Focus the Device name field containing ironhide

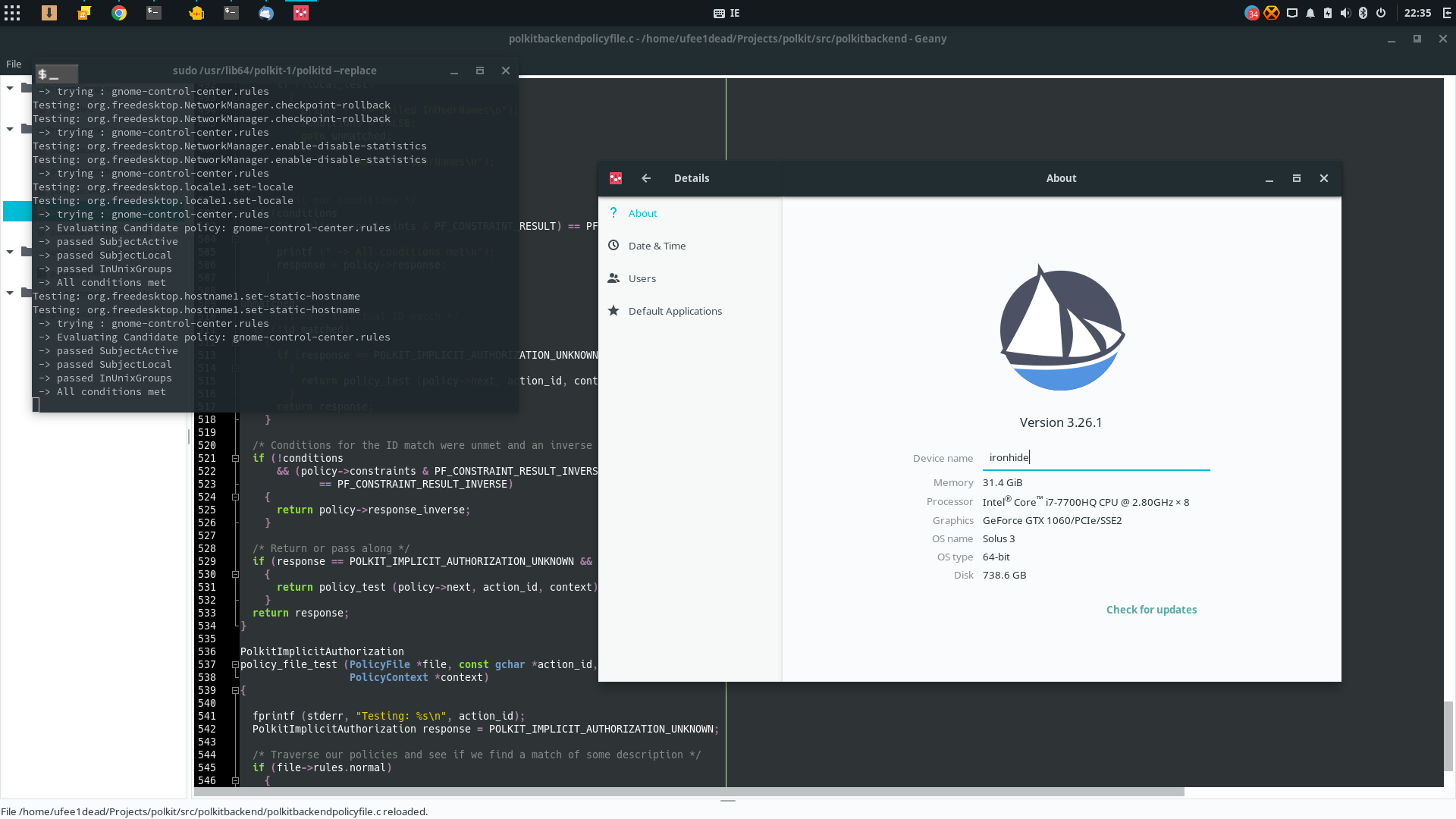click(1096, 457)
